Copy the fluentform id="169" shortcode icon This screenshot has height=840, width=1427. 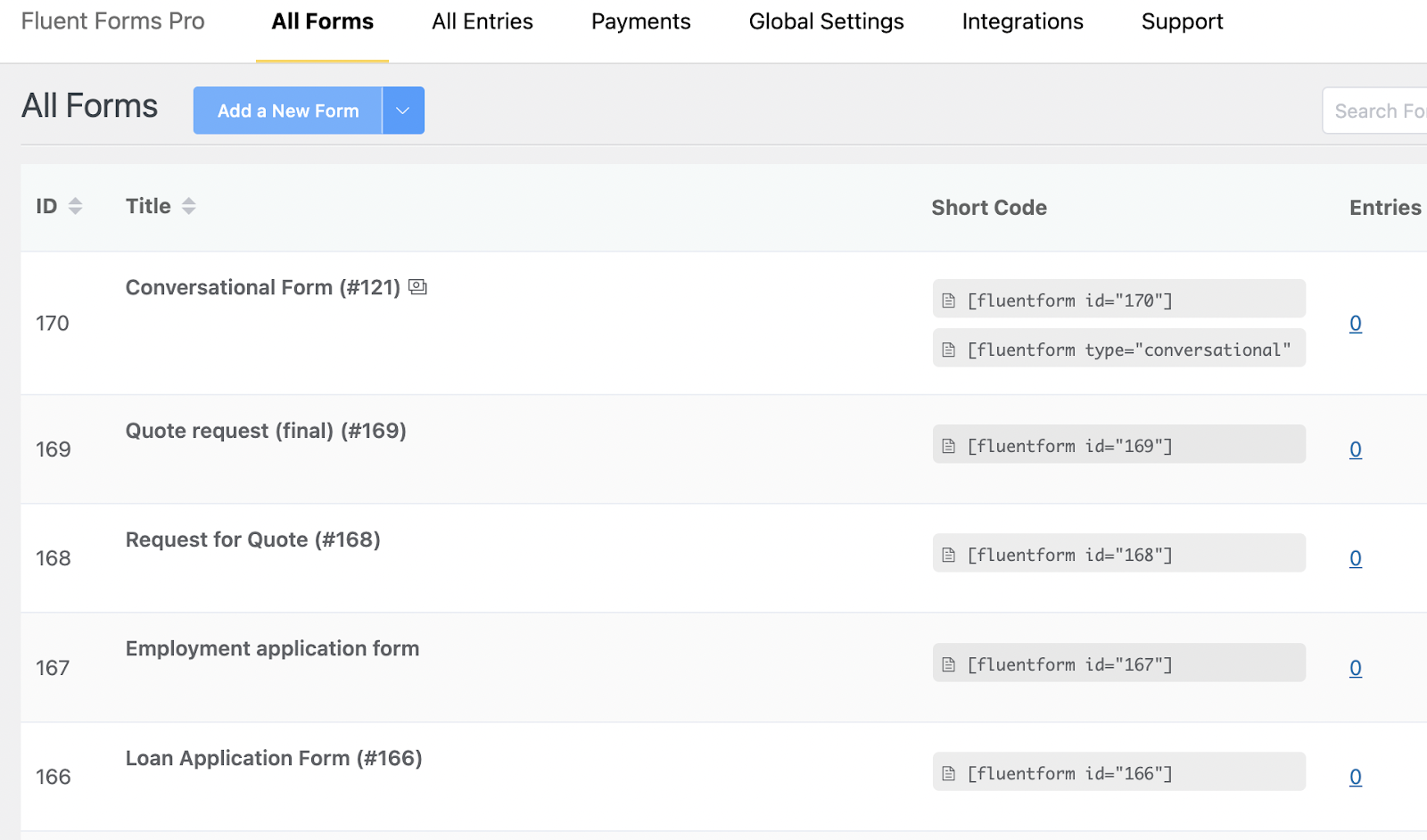click(x=949, y=446)
